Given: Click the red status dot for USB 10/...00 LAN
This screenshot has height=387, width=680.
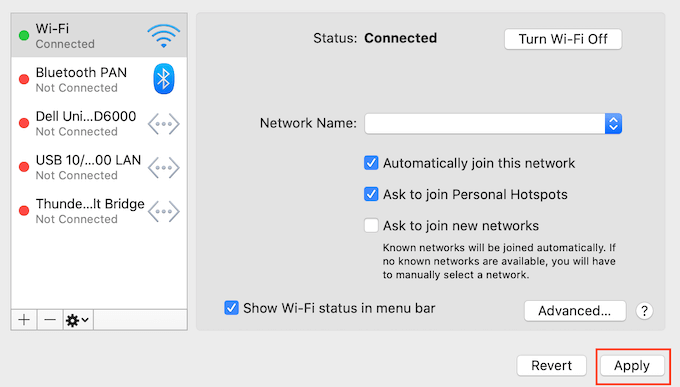Looking at the screenshot, I should [24, 167].
